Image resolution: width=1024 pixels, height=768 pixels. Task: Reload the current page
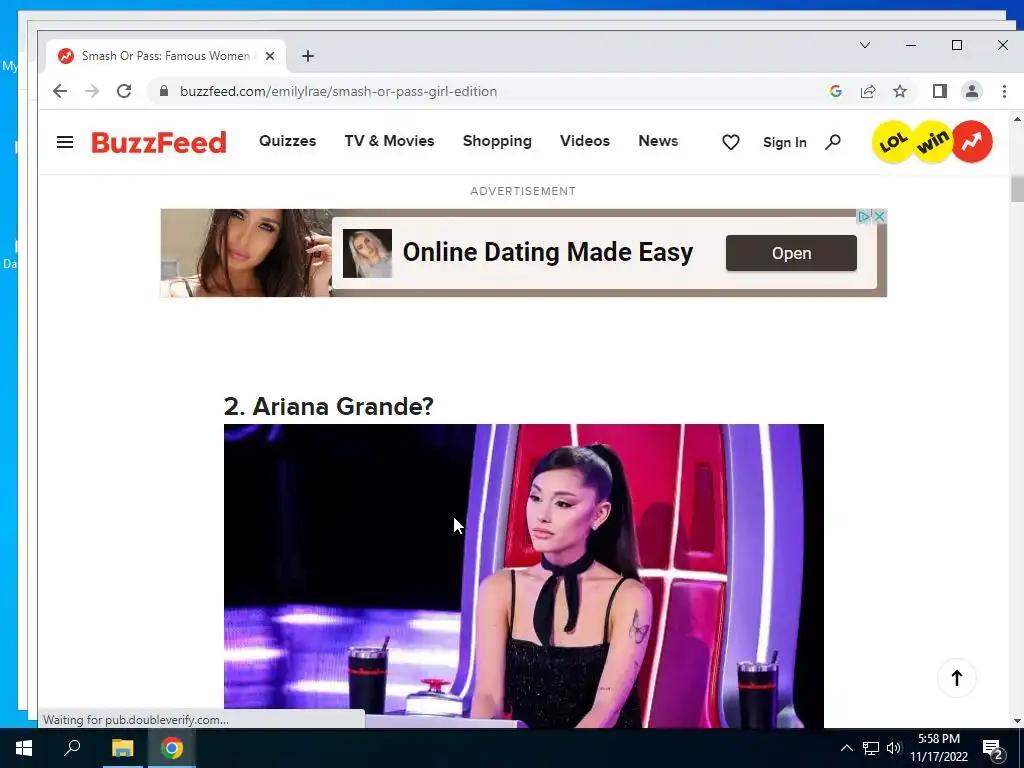pos(124,91)
